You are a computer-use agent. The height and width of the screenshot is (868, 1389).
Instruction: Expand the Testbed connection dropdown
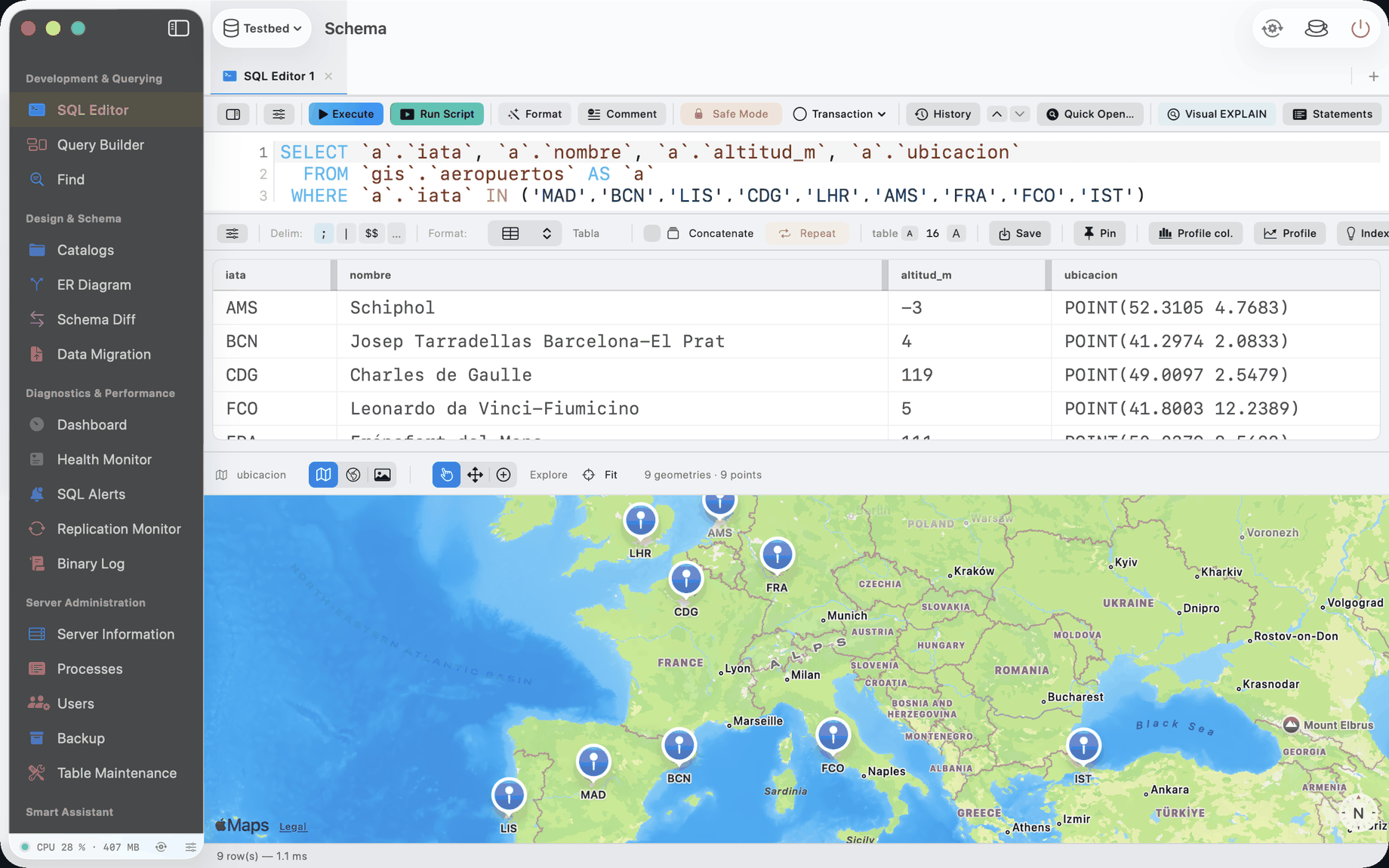pos(262,28)
